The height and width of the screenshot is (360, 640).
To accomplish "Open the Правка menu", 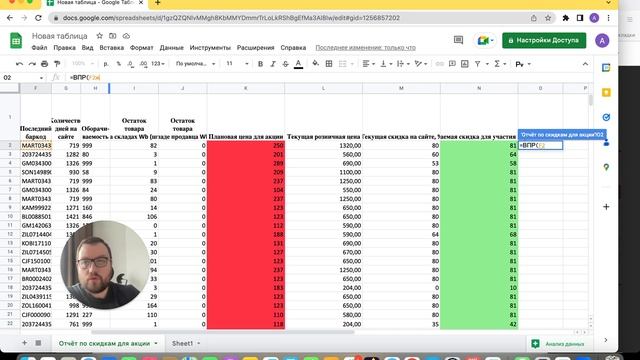I will click(x=64, y=48).
